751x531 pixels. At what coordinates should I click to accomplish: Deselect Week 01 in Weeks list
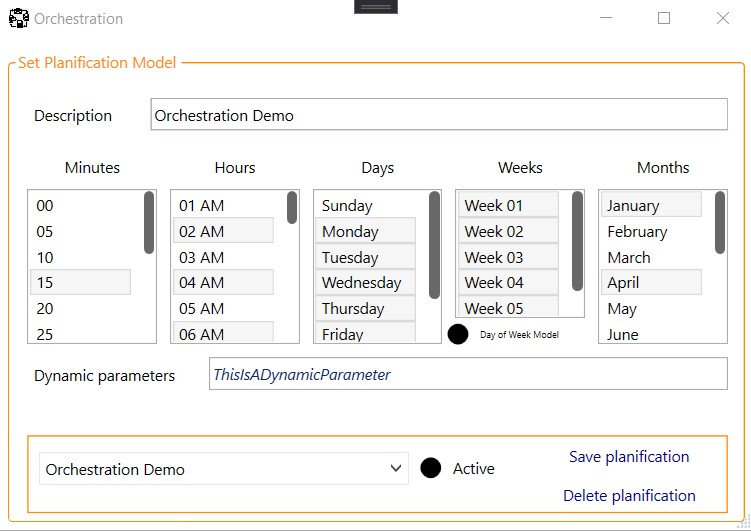click(x=509, y=205)
